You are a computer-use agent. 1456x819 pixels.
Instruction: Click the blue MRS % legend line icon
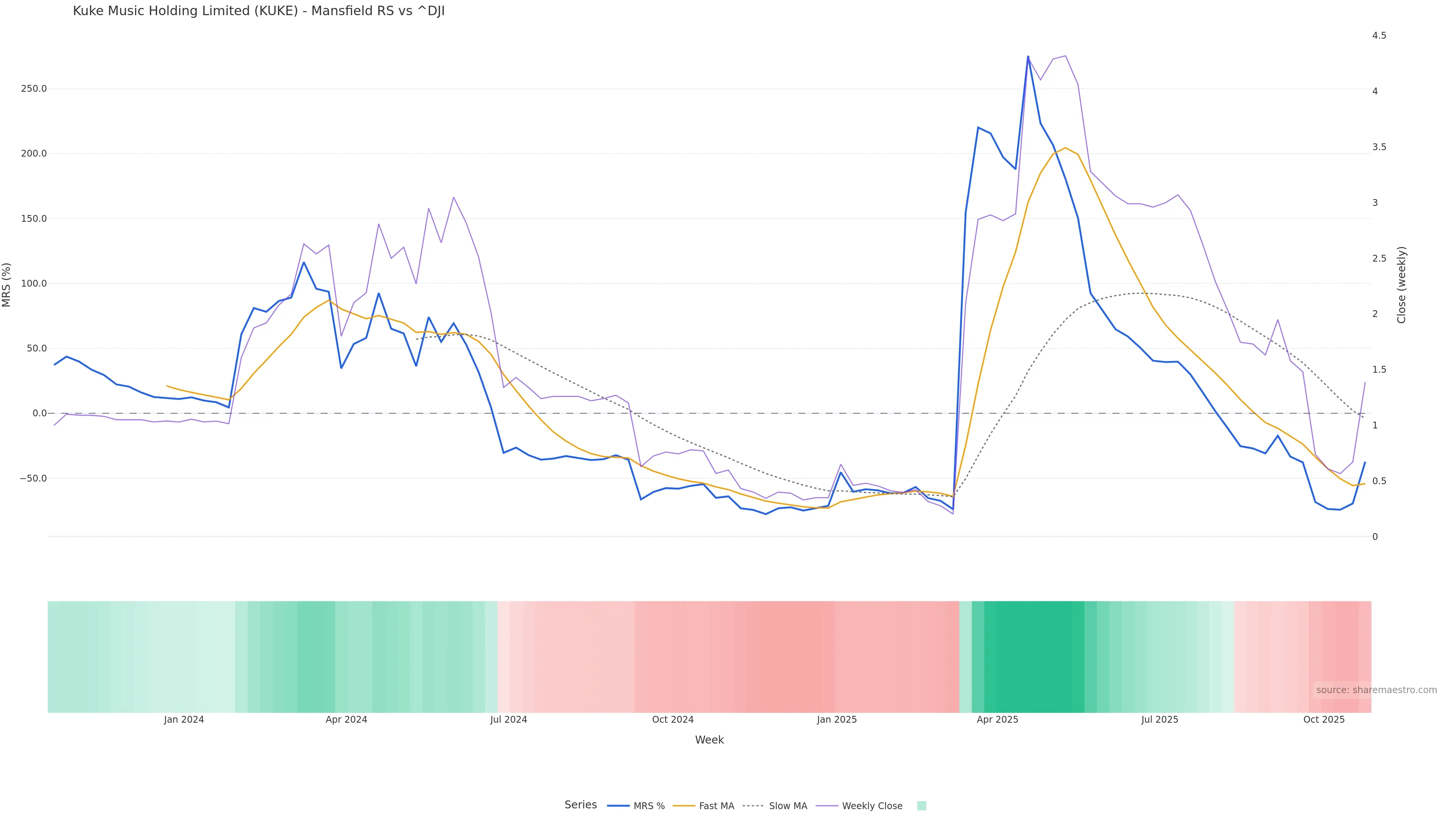(x=618, y=806)
